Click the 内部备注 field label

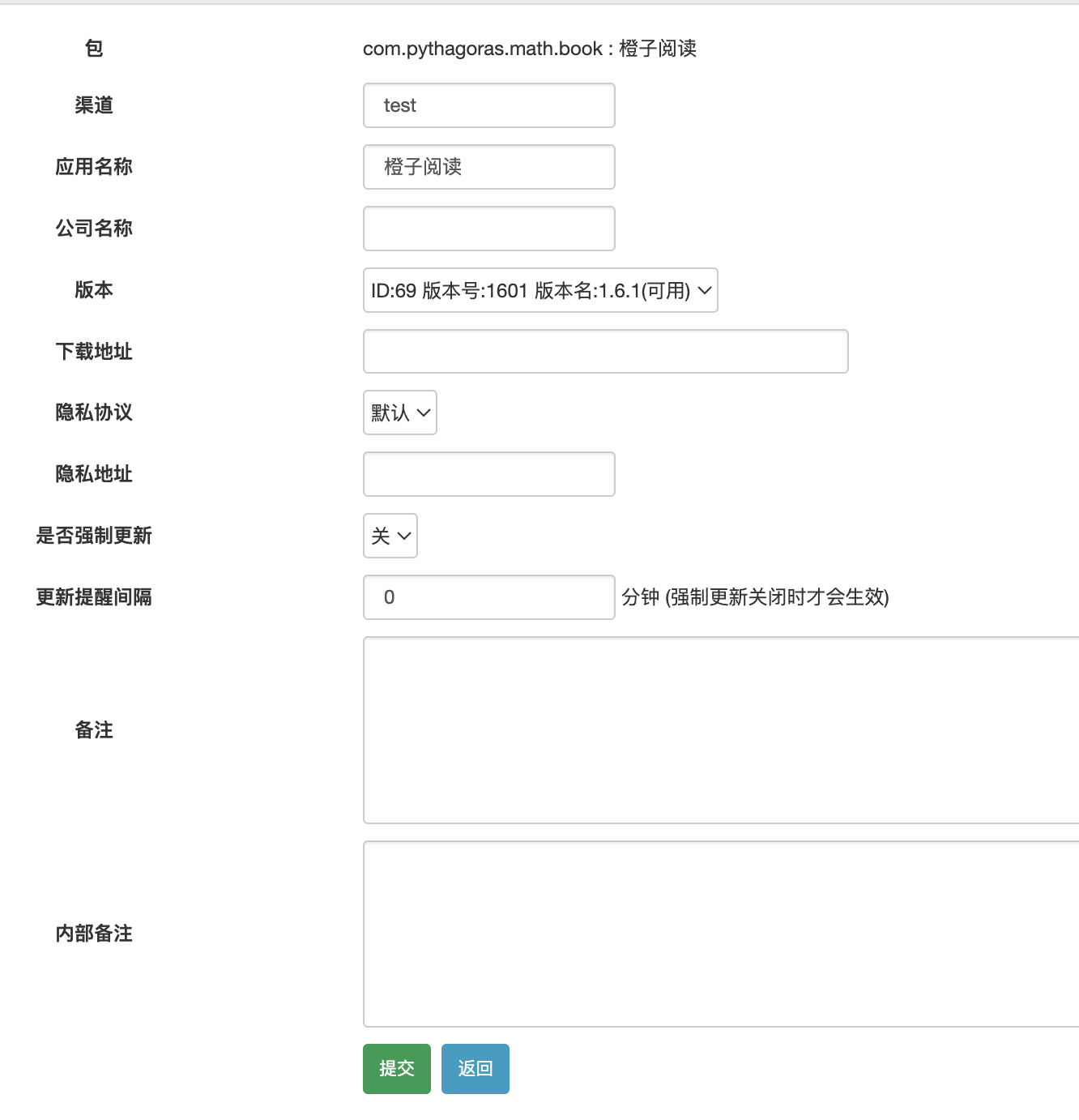(94, 934)
